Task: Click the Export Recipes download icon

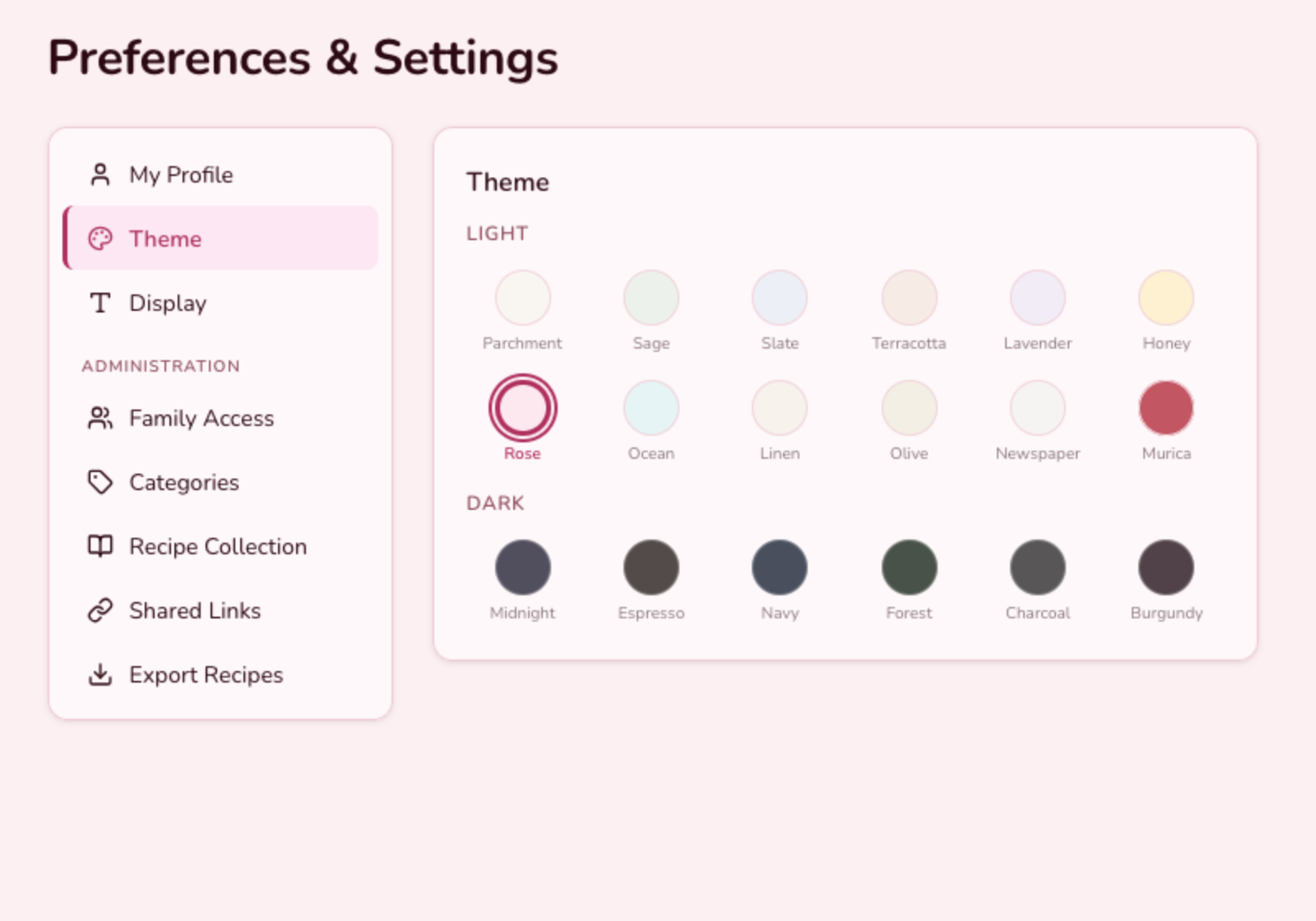Action: (100, 674)
